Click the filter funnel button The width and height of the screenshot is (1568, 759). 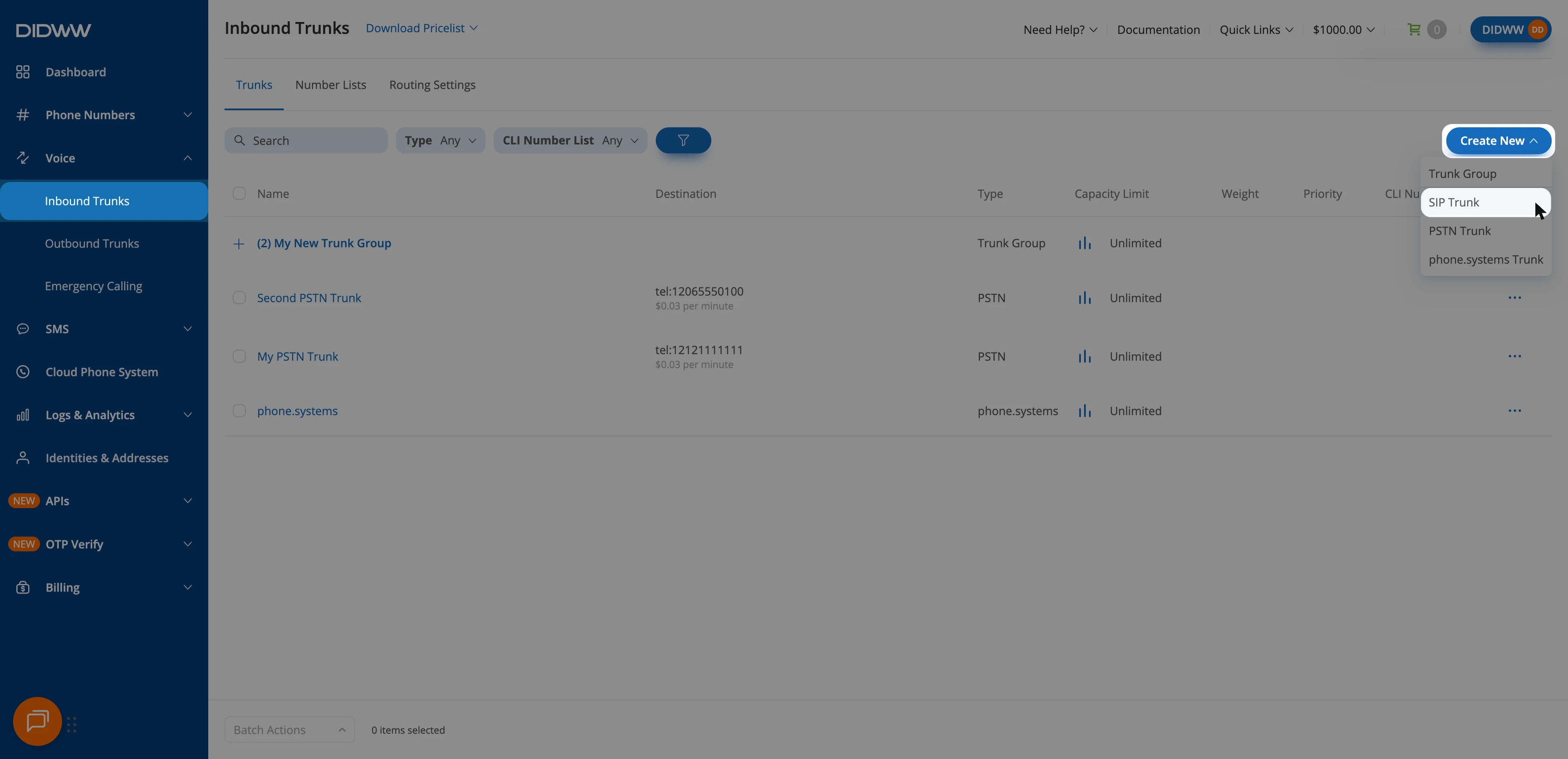click(683, 140)
